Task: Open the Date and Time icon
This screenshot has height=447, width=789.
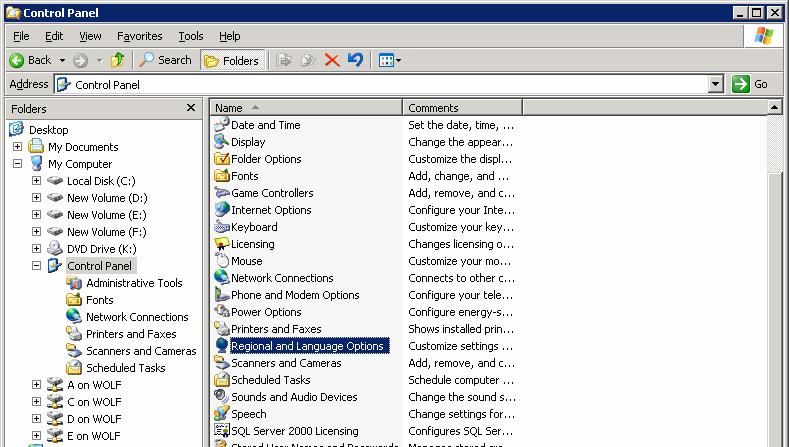Action: tap(222, 125)
